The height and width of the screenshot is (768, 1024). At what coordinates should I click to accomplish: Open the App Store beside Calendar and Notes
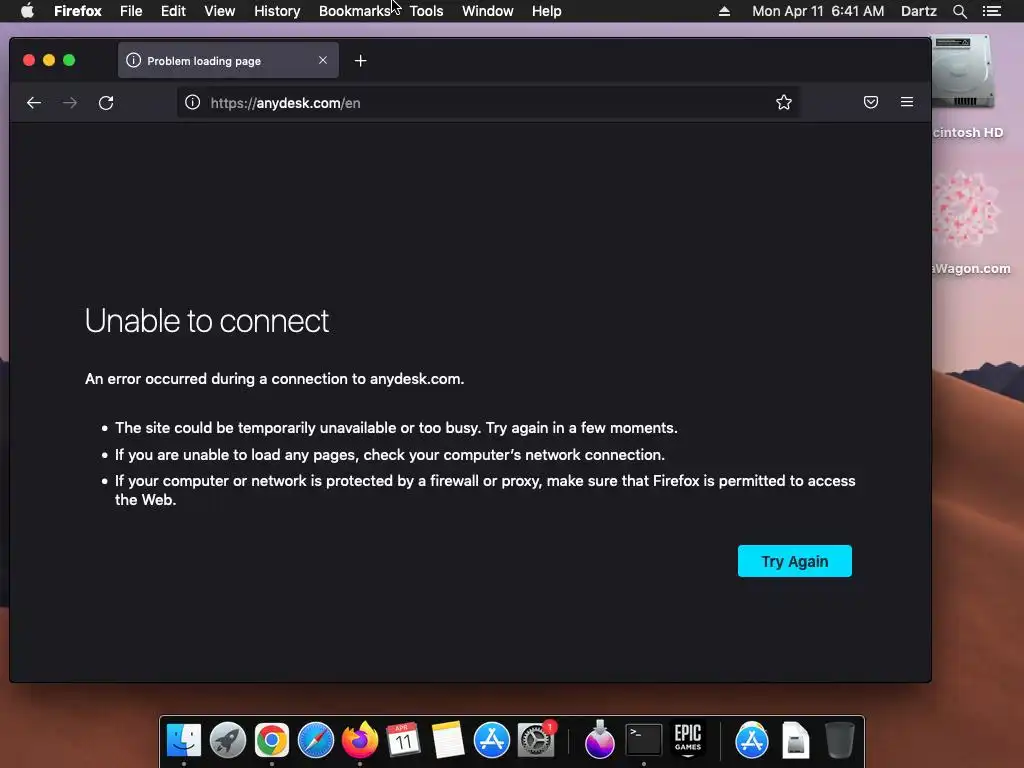pyautogui.click(x=491, y=740)
